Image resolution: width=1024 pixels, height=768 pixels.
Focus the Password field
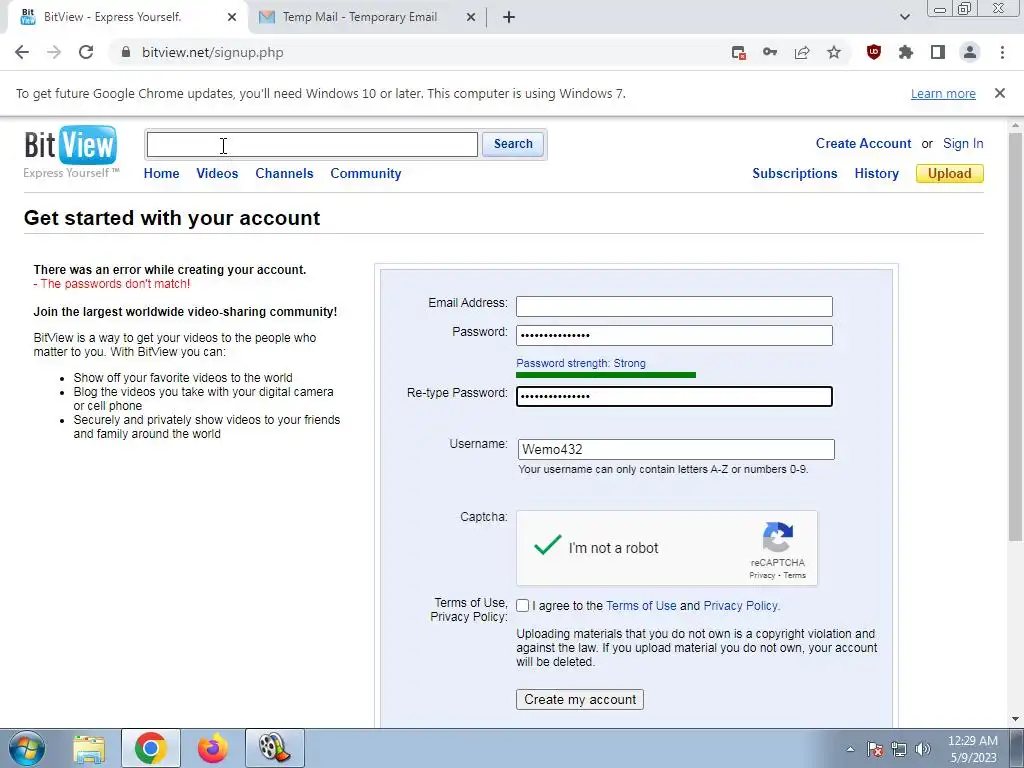tap(674, 336)
